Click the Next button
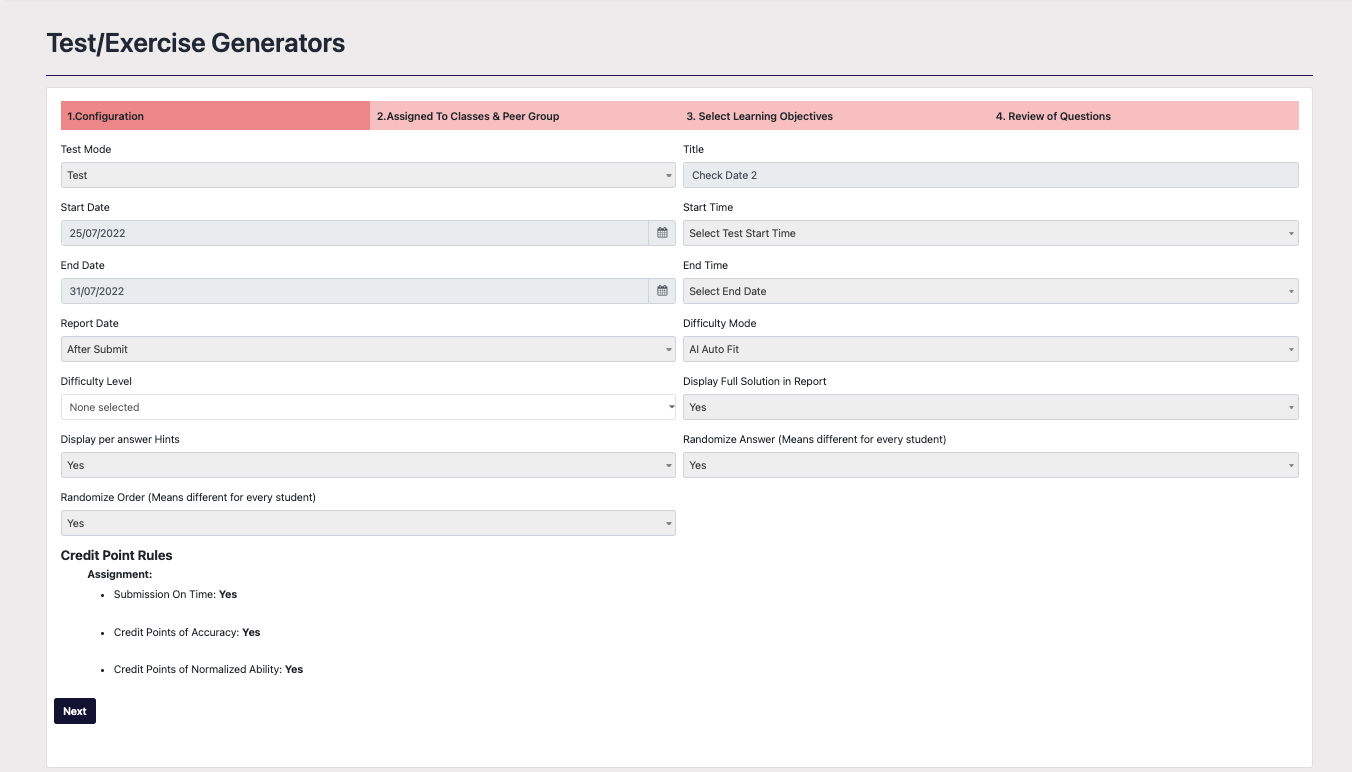Screen dimensions: 1352x772 click(x=75, y=711)
